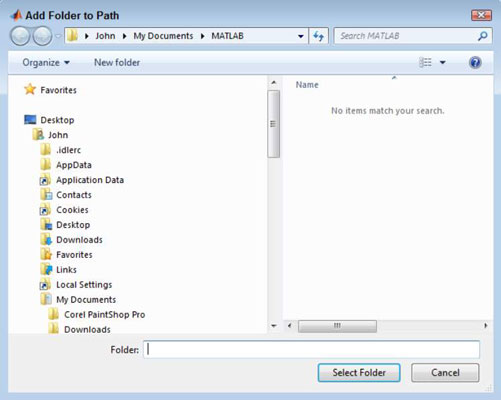Click the Downloads icon under John

(46, 239)
